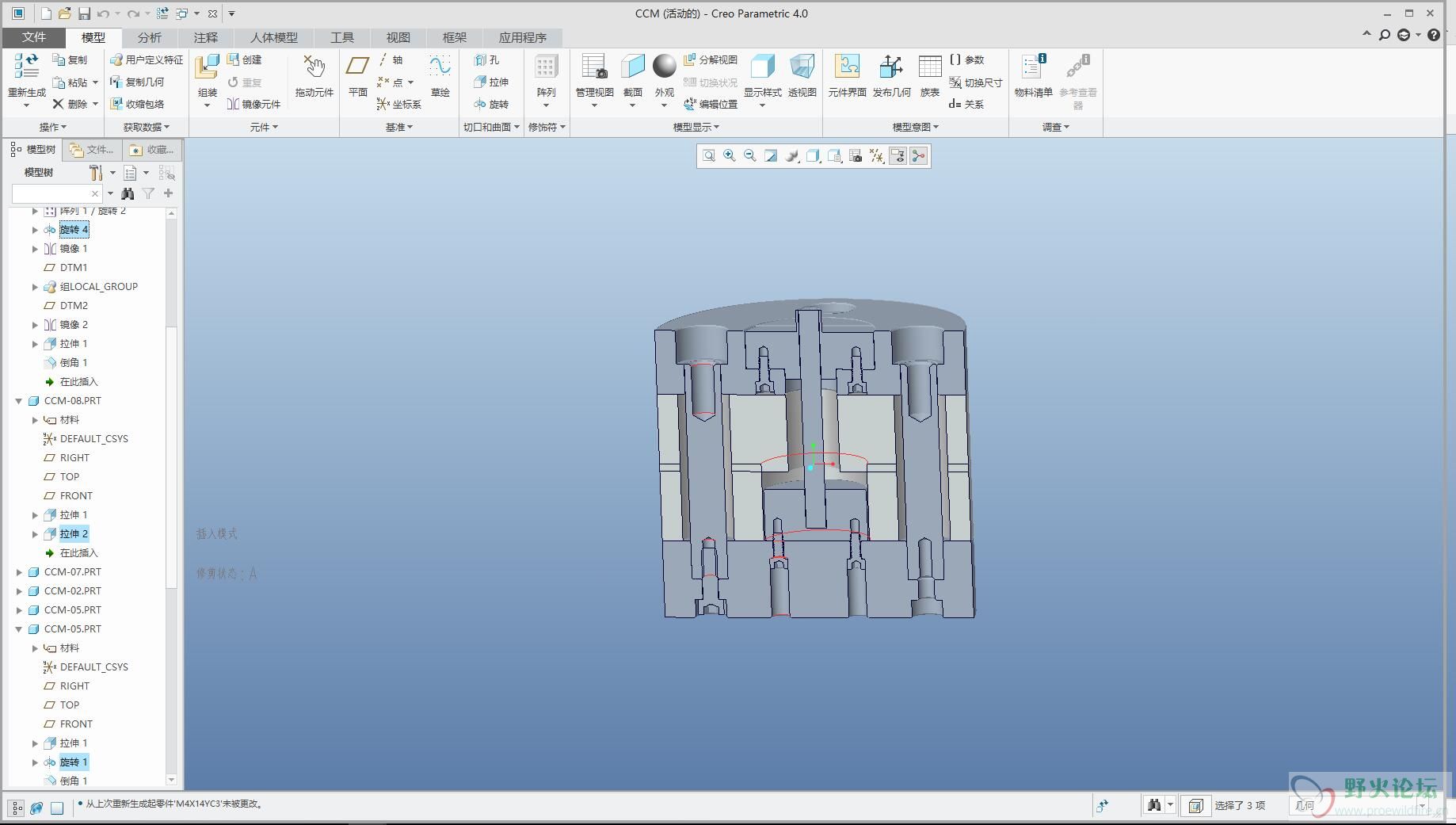Click the Open file folder icon
1456x825 pixels.
[x=65, y=13]
